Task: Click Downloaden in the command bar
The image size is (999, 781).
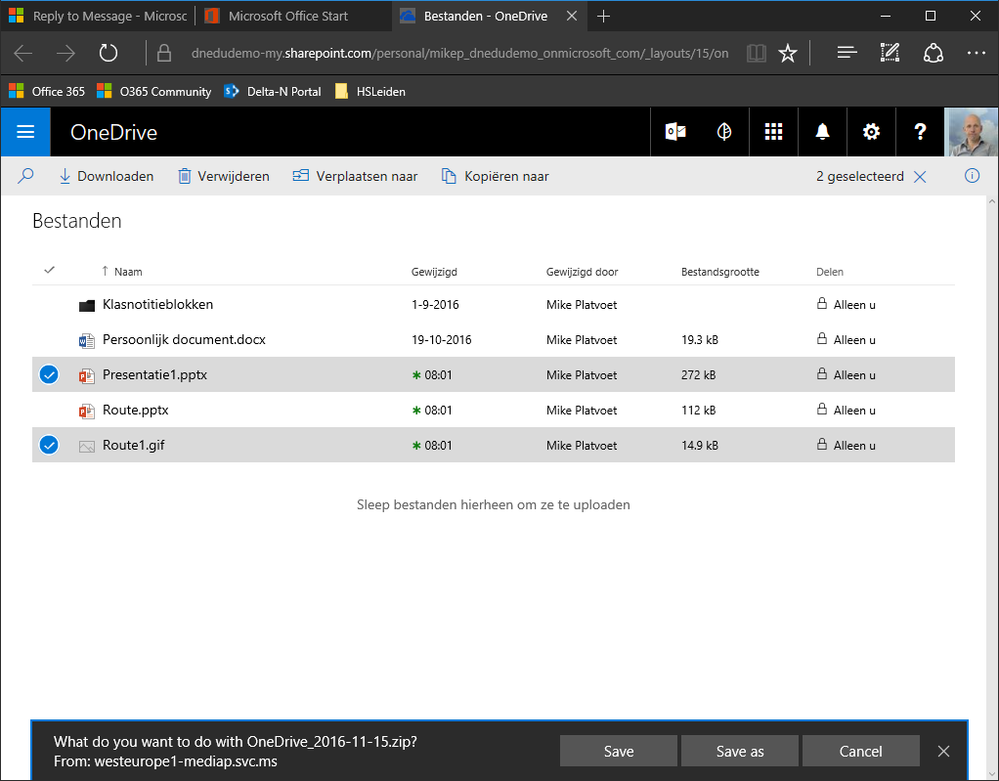Action: pos(106,176)
